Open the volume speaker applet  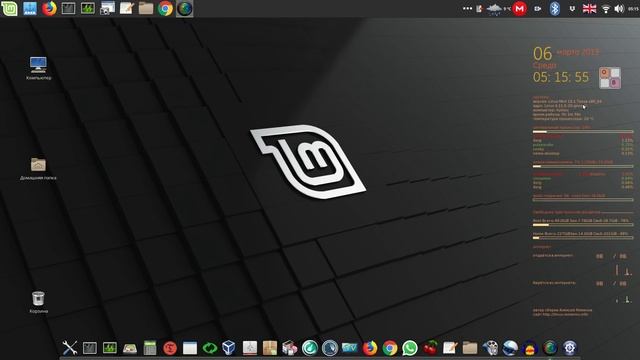click(619, 9)
